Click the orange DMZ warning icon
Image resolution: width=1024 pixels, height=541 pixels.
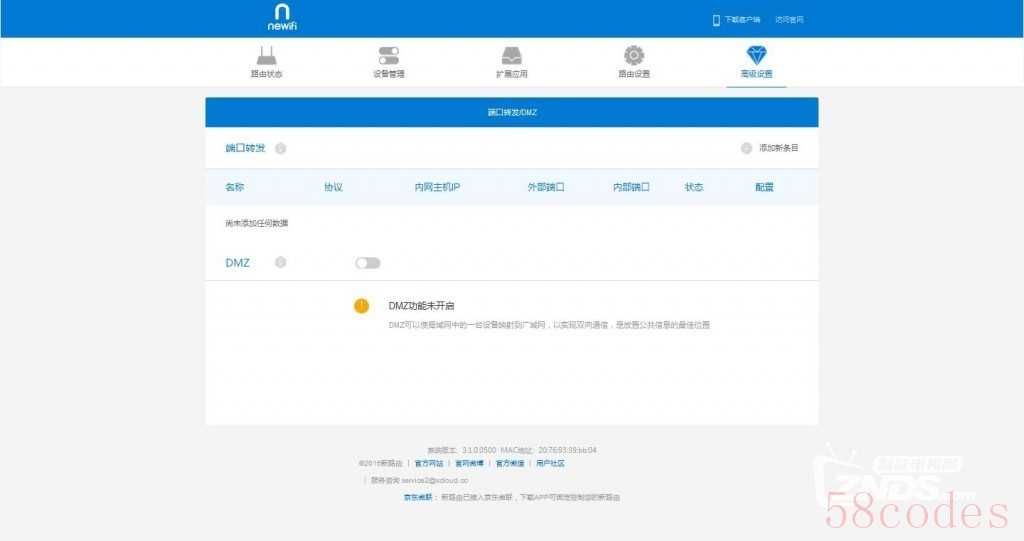tap(362, 306)
